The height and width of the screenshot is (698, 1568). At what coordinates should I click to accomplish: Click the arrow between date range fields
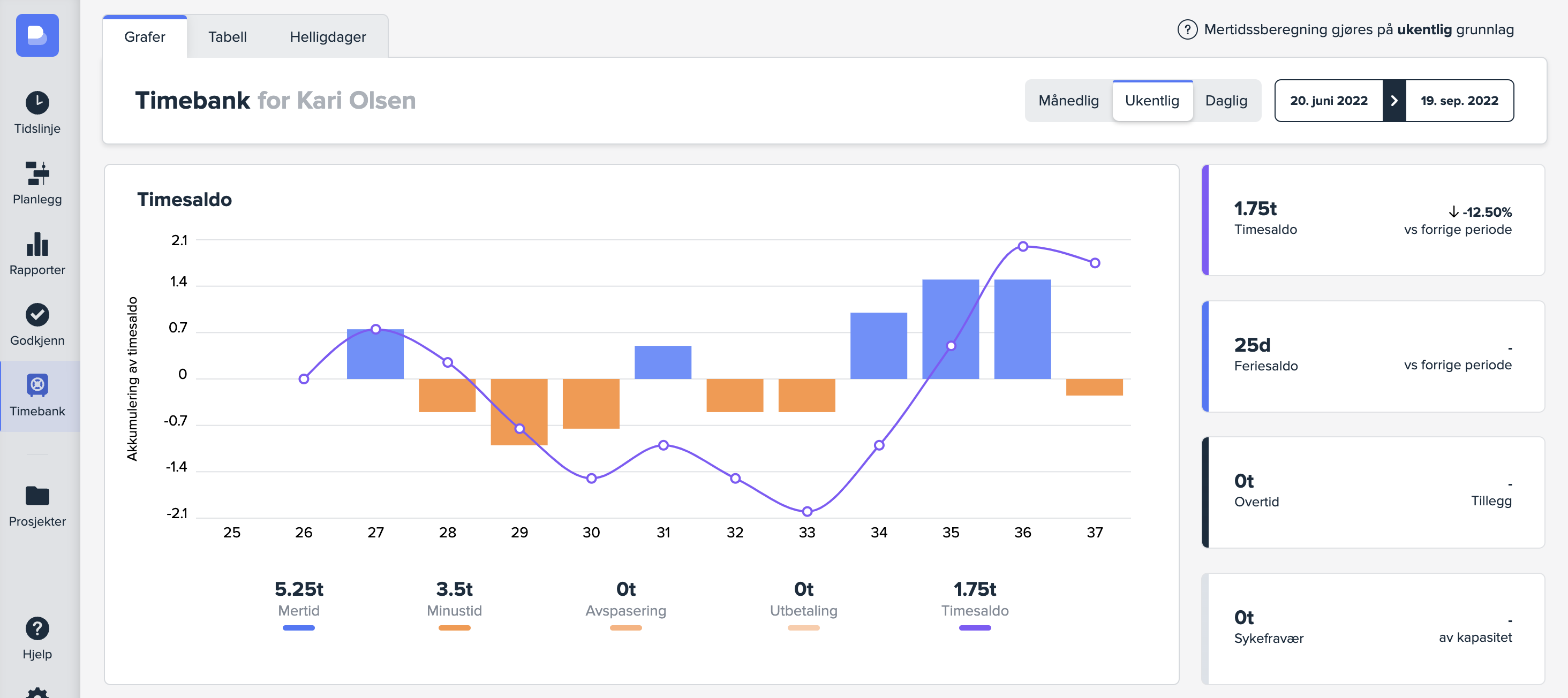[x=1394, y=101]
